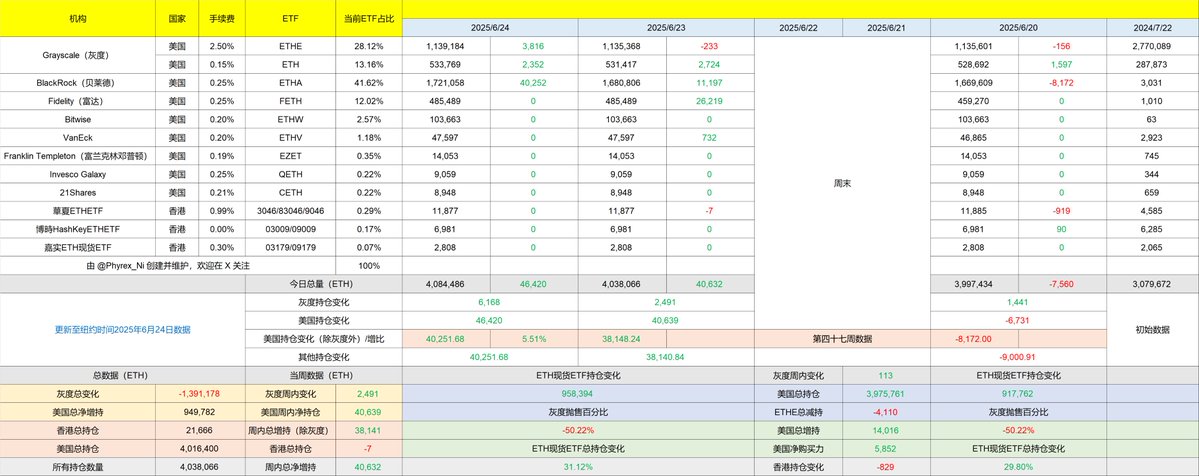Select the 2024/7/22 date header

(x=1153, y=28)
